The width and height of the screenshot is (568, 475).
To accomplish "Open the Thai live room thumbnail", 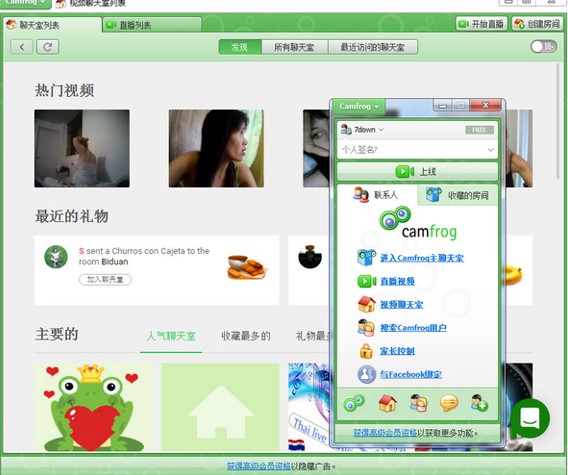I will (309, 407).
